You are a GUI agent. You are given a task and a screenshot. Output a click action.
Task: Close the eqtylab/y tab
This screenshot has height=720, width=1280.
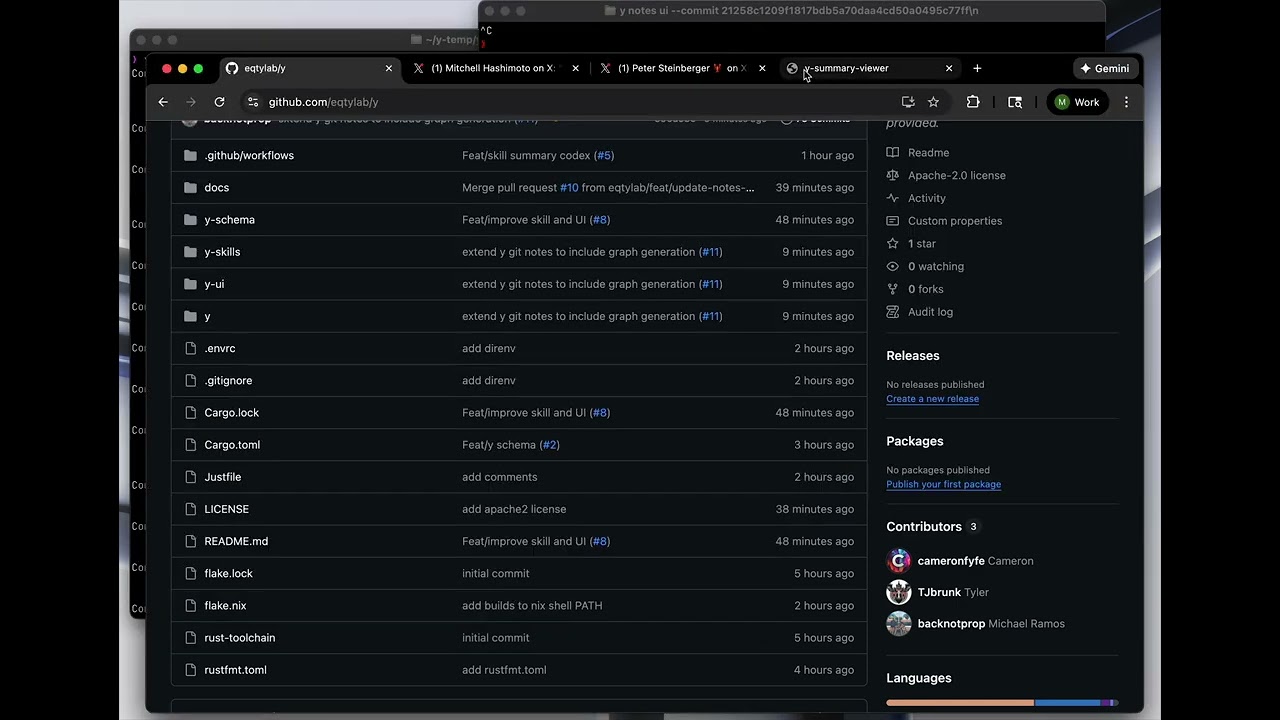(x=389, y=68)
